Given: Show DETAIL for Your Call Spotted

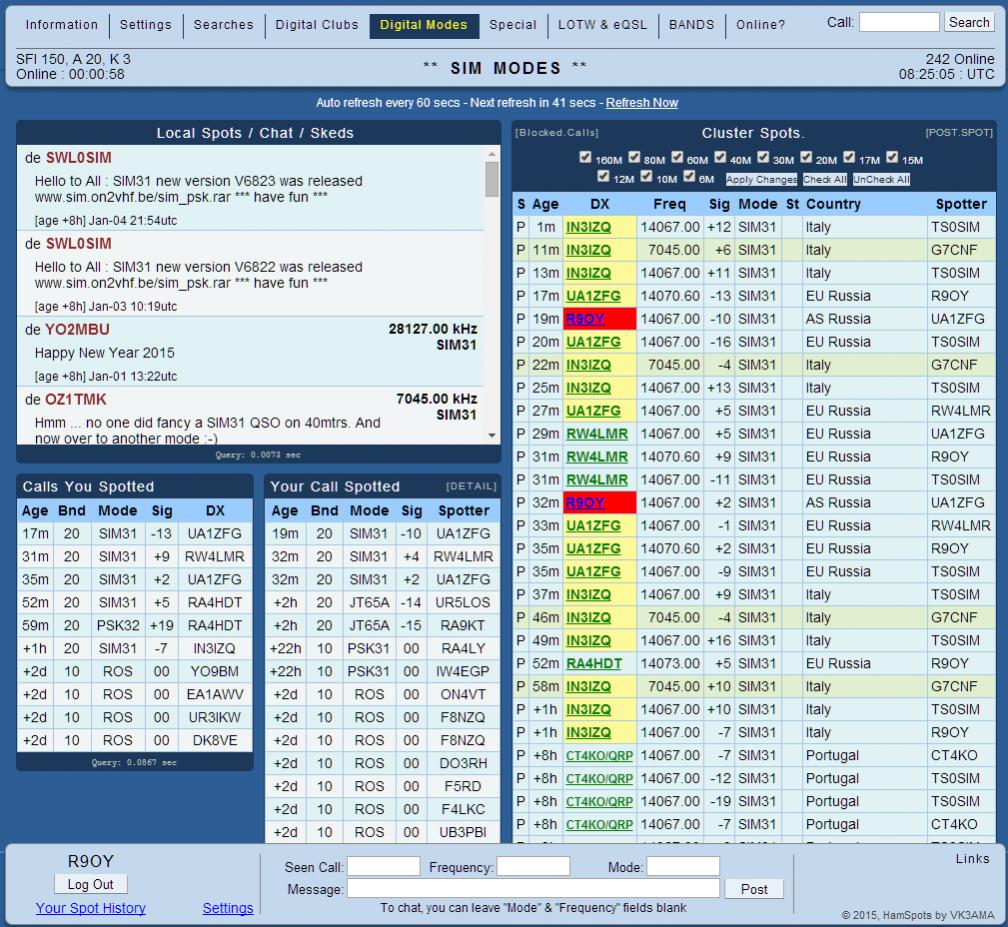Looking at the screenshot, I should pos(471,487).
